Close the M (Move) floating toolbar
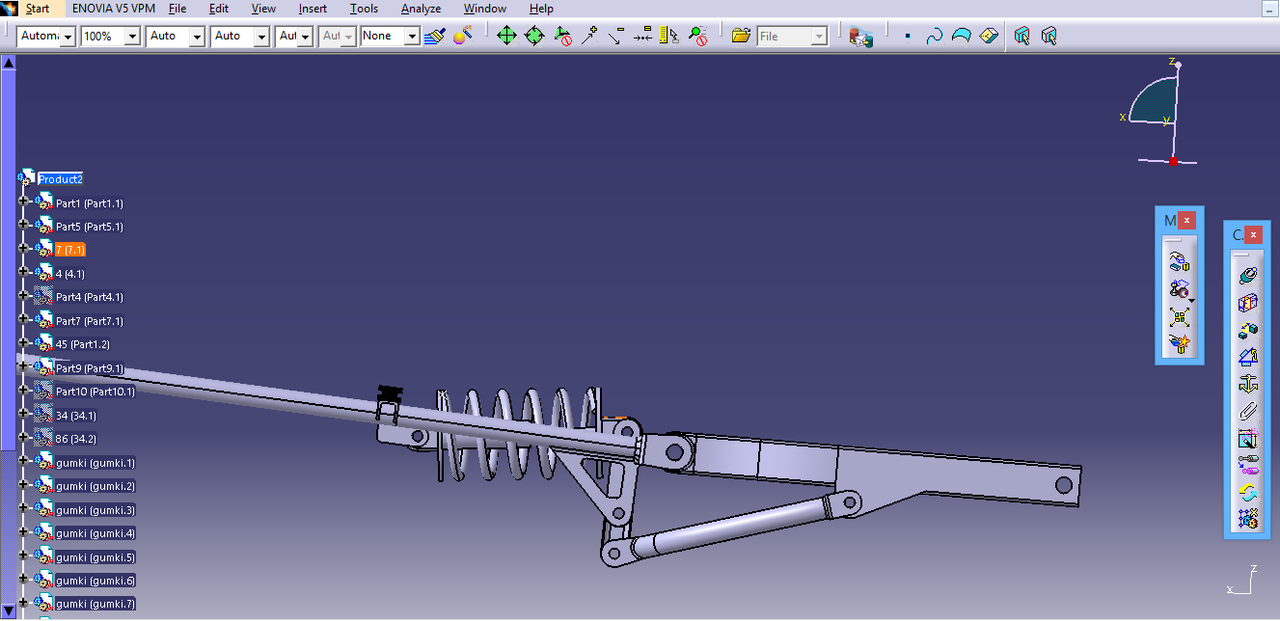The height and width of the screenshot is (621, 1280). pyautogui.click(x=1187, y=220)
